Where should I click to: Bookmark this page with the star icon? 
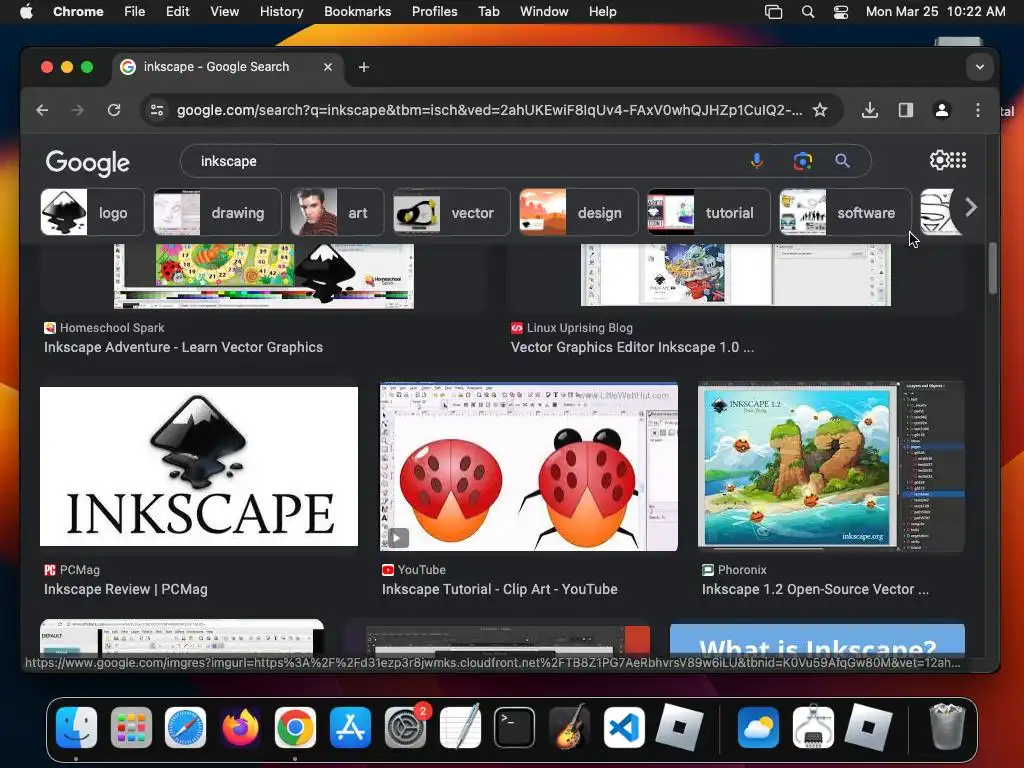click(820, 110)
